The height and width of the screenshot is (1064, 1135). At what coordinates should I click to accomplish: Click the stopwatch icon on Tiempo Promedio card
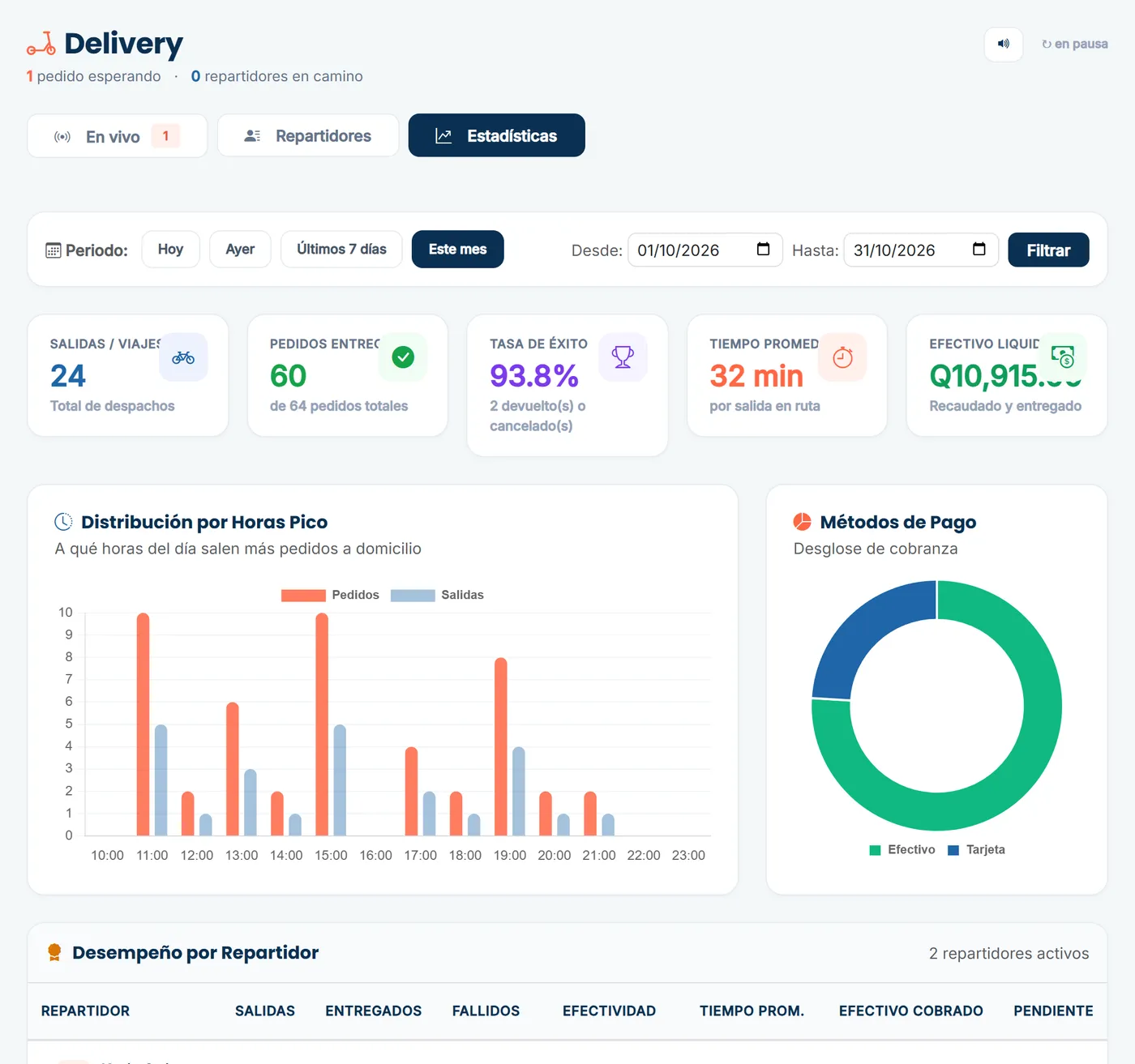tap(842, 357)
